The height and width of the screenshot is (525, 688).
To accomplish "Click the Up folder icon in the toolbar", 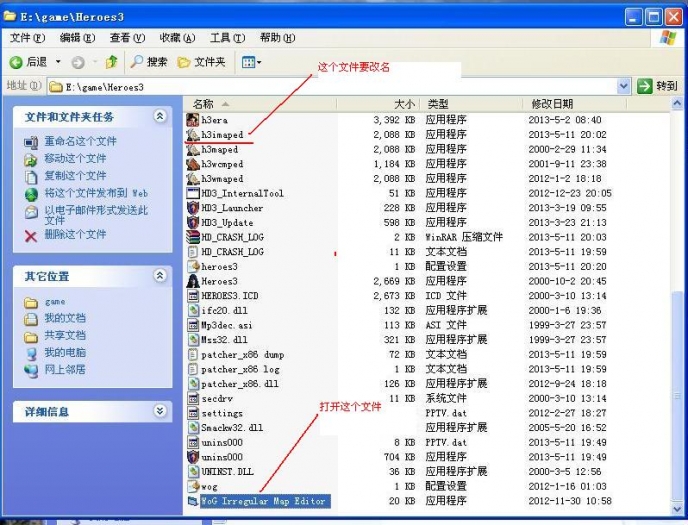I will click(x=111, y=62).
